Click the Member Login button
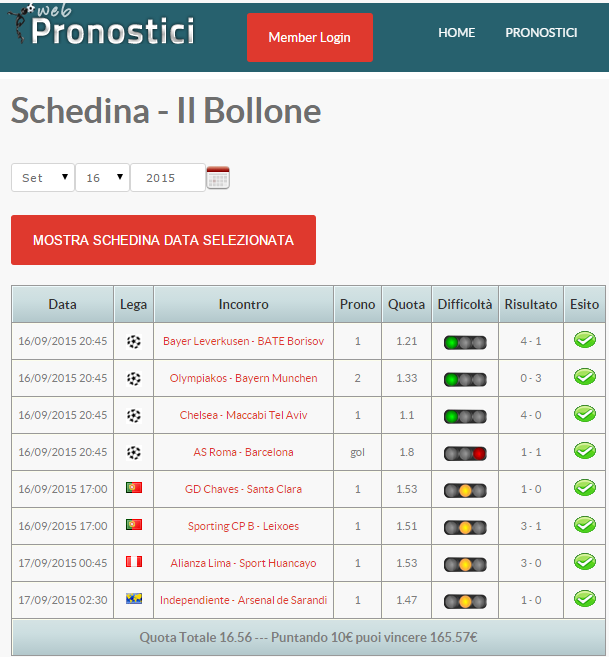 (310, 37)
